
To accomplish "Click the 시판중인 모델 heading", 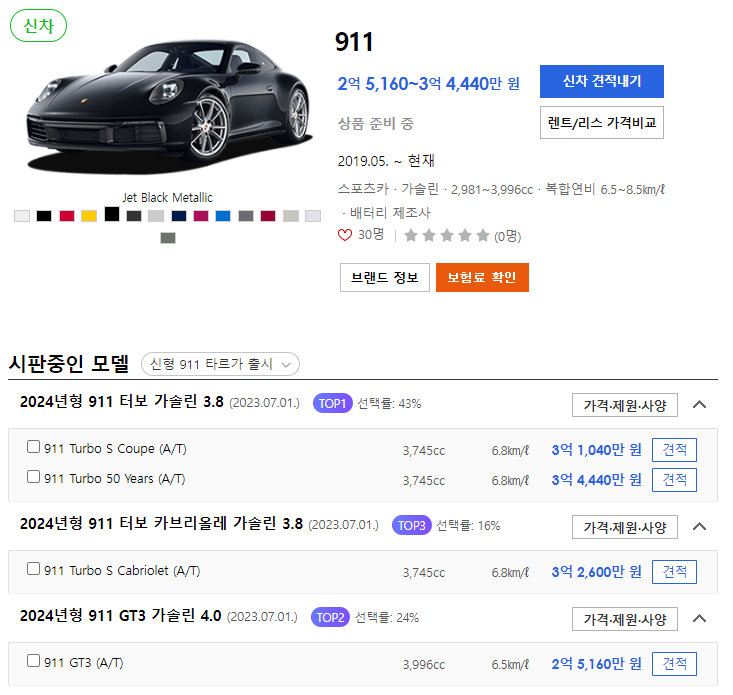I will [69, 364].
